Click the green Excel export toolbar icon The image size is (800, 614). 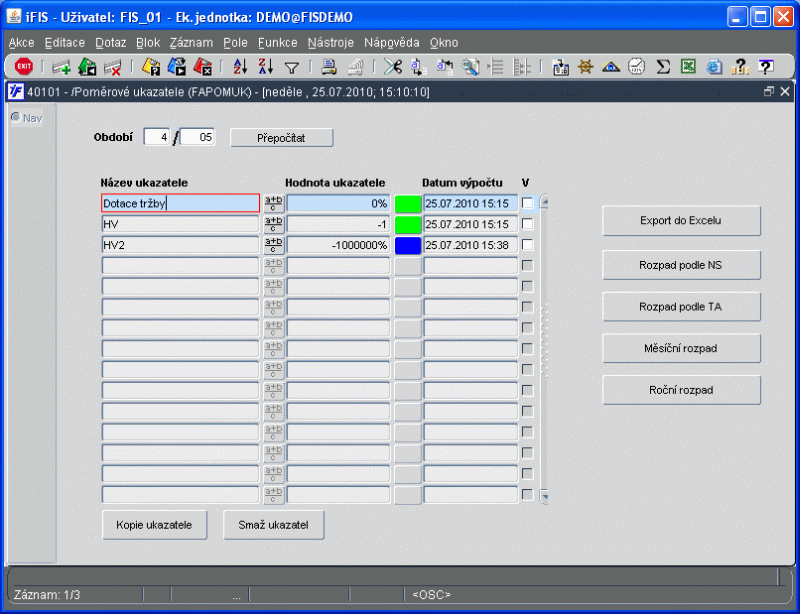[x=688, y=66]
